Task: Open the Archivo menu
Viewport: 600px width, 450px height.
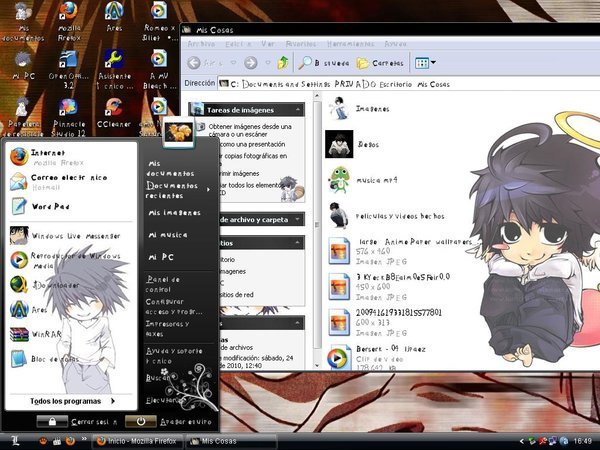Action: [x=201, y=44]
